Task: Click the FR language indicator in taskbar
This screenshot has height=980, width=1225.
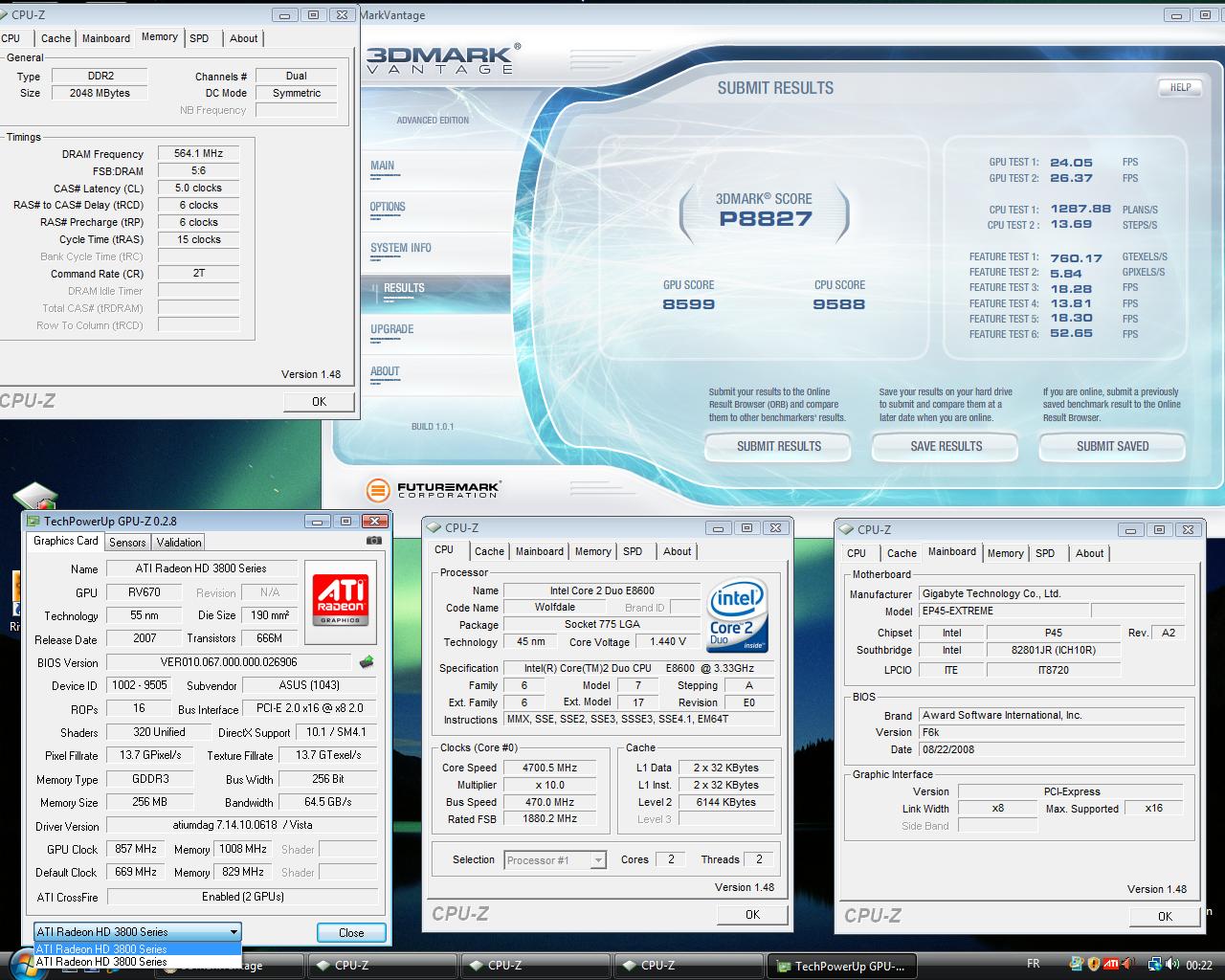Action: pos(1034,964)
